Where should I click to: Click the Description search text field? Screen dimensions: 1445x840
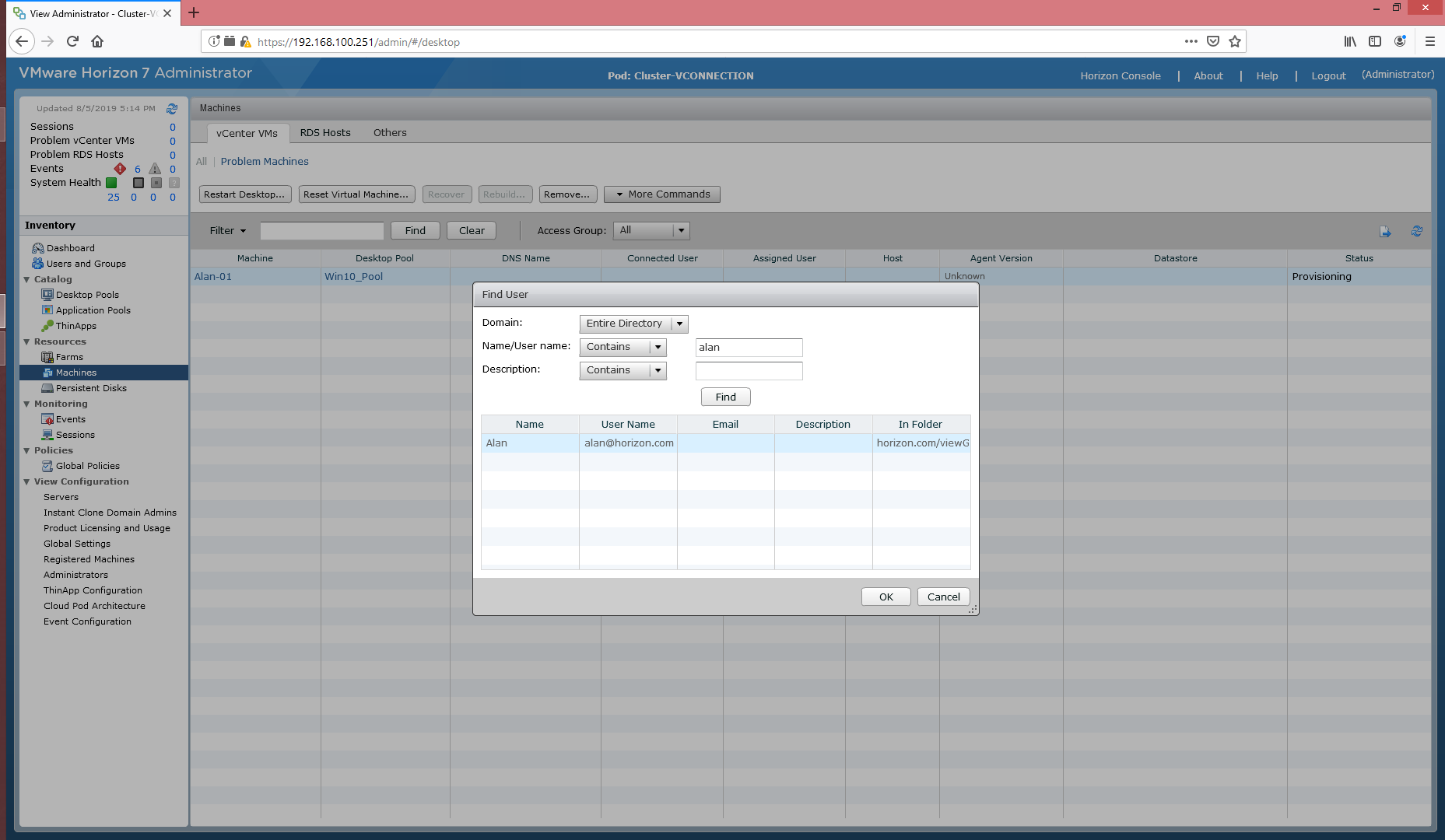point(749,371)
